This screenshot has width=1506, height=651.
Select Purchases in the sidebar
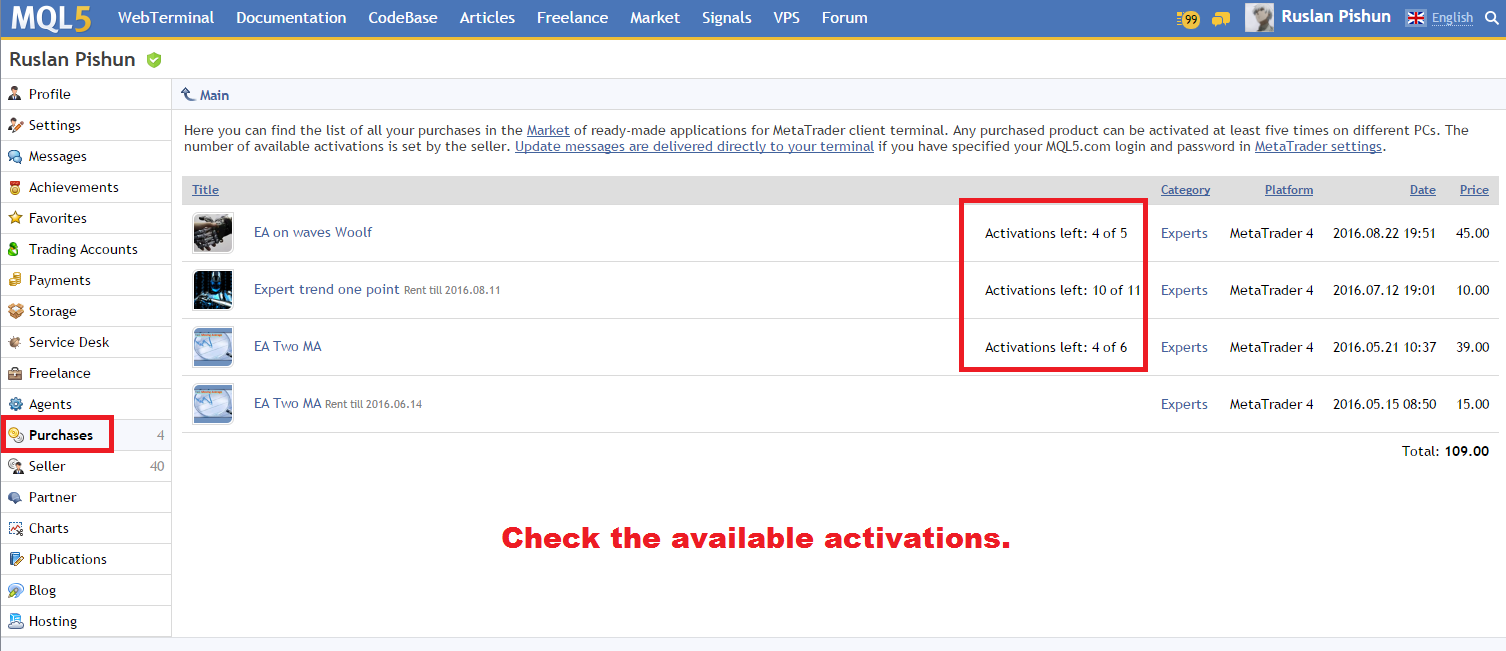tap(60, 435)
